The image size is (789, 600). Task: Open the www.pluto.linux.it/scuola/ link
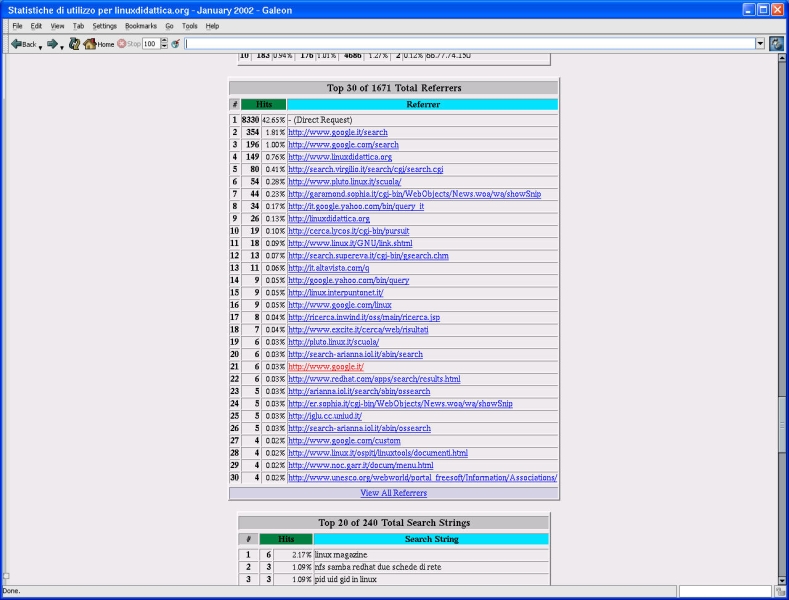click(345, 182)
